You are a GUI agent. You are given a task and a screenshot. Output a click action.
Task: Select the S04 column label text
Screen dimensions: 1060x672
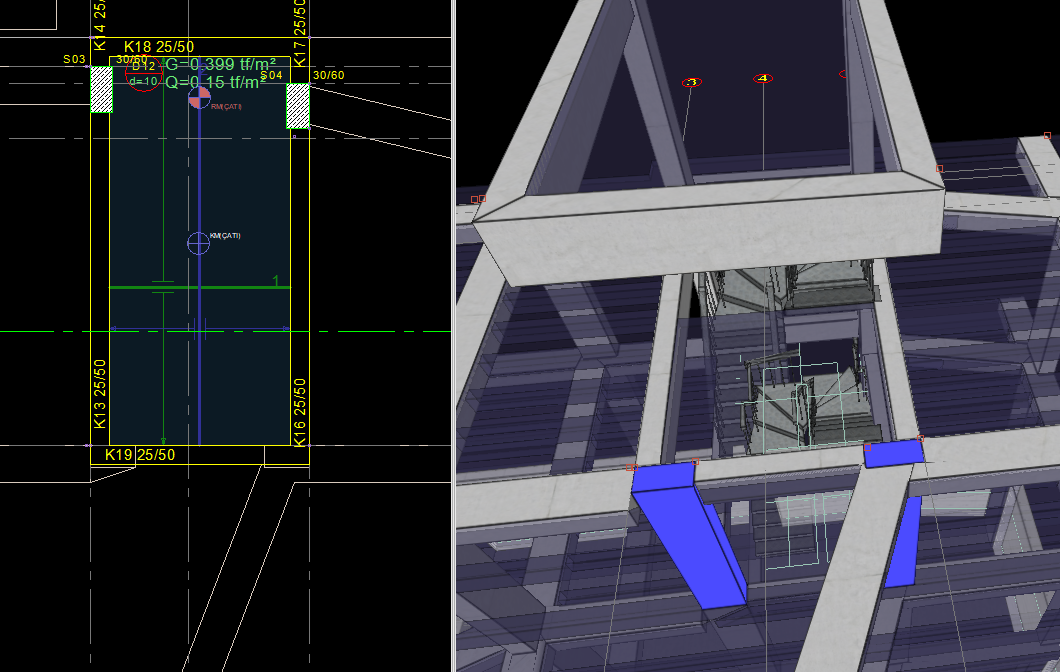pos(272,75)
